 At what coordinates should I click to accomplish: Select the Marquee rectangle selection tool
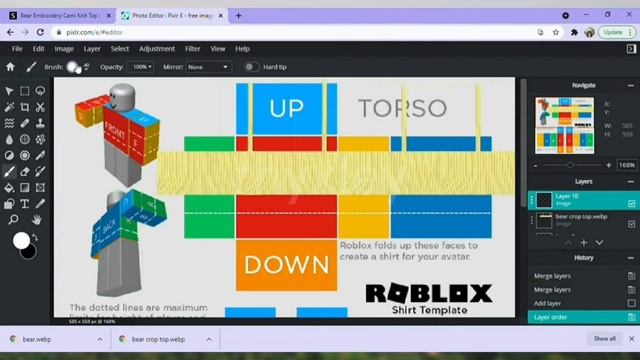point(24,91)
